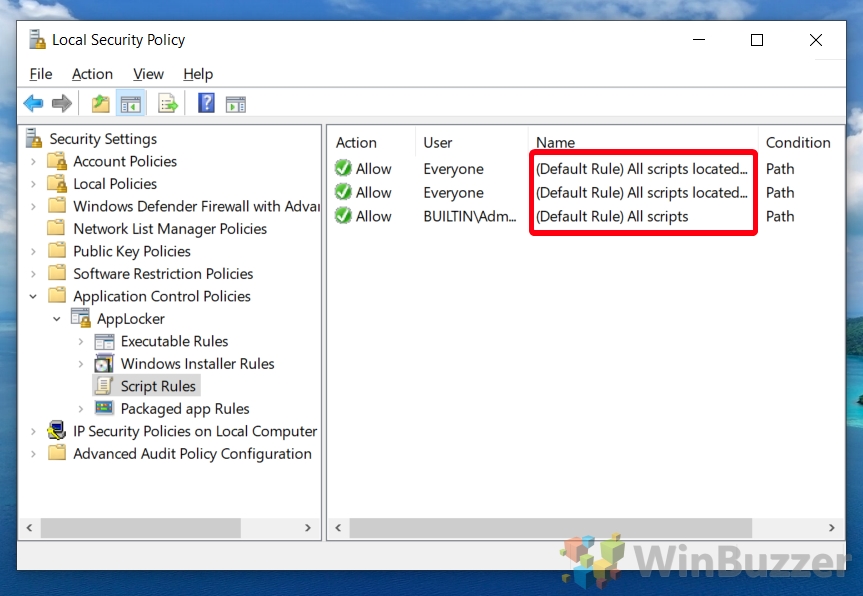Image resolution: width=863 pixels, height=596 pixels.
Task: Click the Advanced Audit Policy folder icon
Action: pyautogui.click(x=57, y=453)
